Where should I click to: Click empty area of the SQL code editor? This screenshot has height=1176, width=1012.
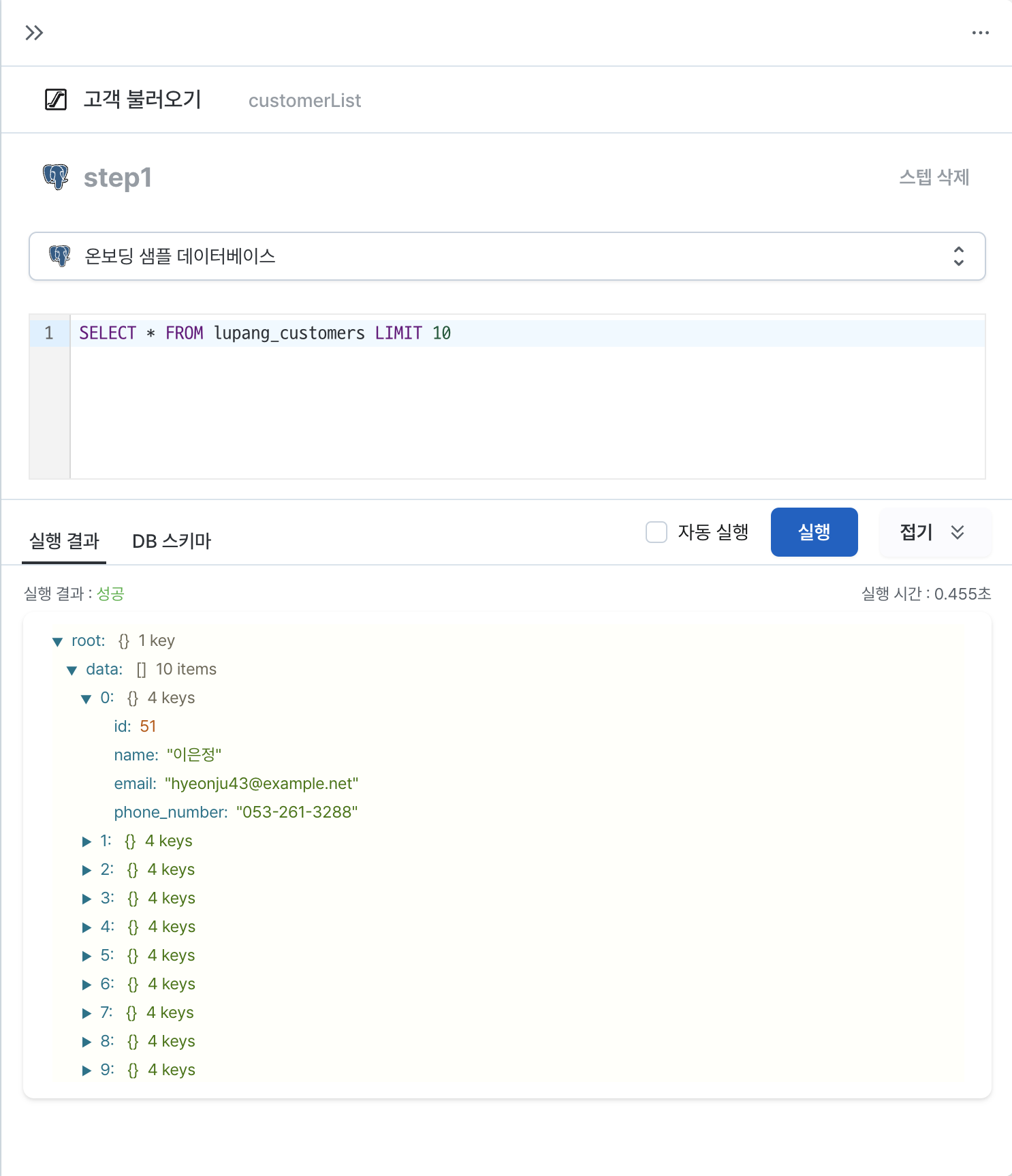(x=527, y=412)
